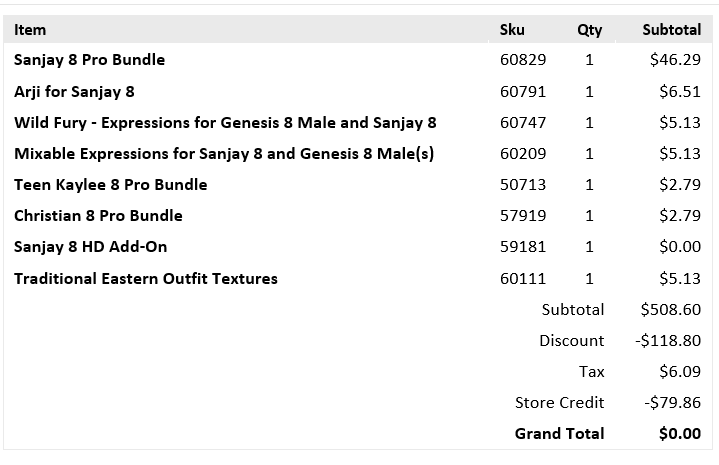Click the Teen Kaylee 8 Pro Bundle item

pyautogui.click(x=111, y=185)
